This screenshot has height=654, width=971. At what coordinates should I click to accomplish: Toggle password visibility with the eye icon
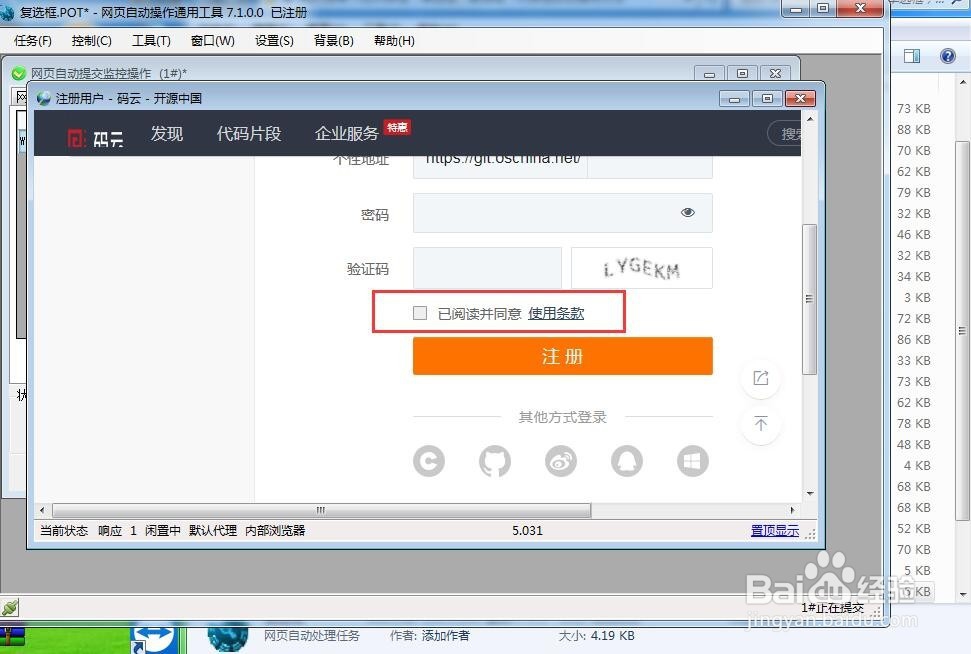(687, 212)
